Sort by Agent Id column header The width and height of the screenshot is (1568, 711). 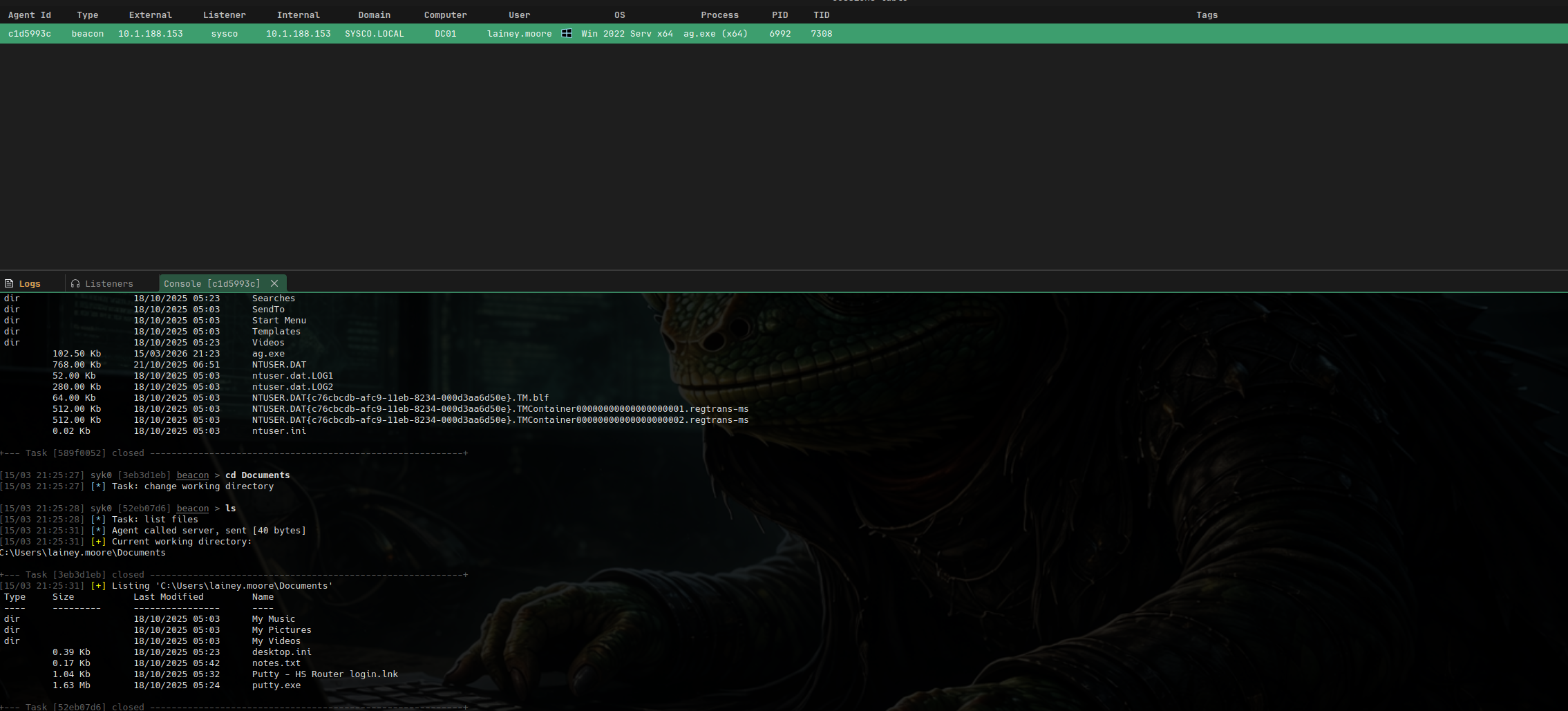click(x=30, y=15)
